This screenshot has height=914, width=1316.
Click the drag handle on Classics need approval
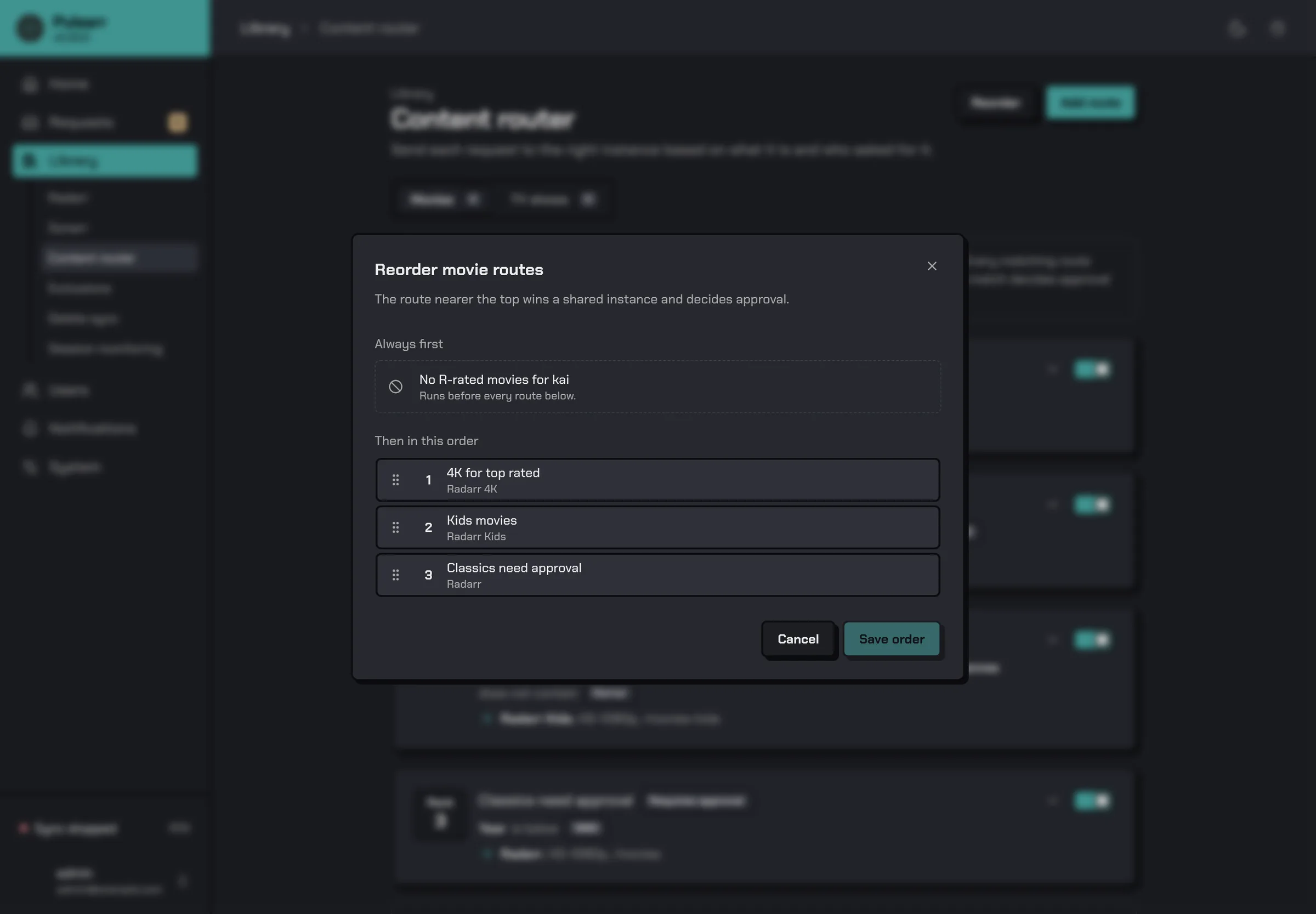click(395, 575)
